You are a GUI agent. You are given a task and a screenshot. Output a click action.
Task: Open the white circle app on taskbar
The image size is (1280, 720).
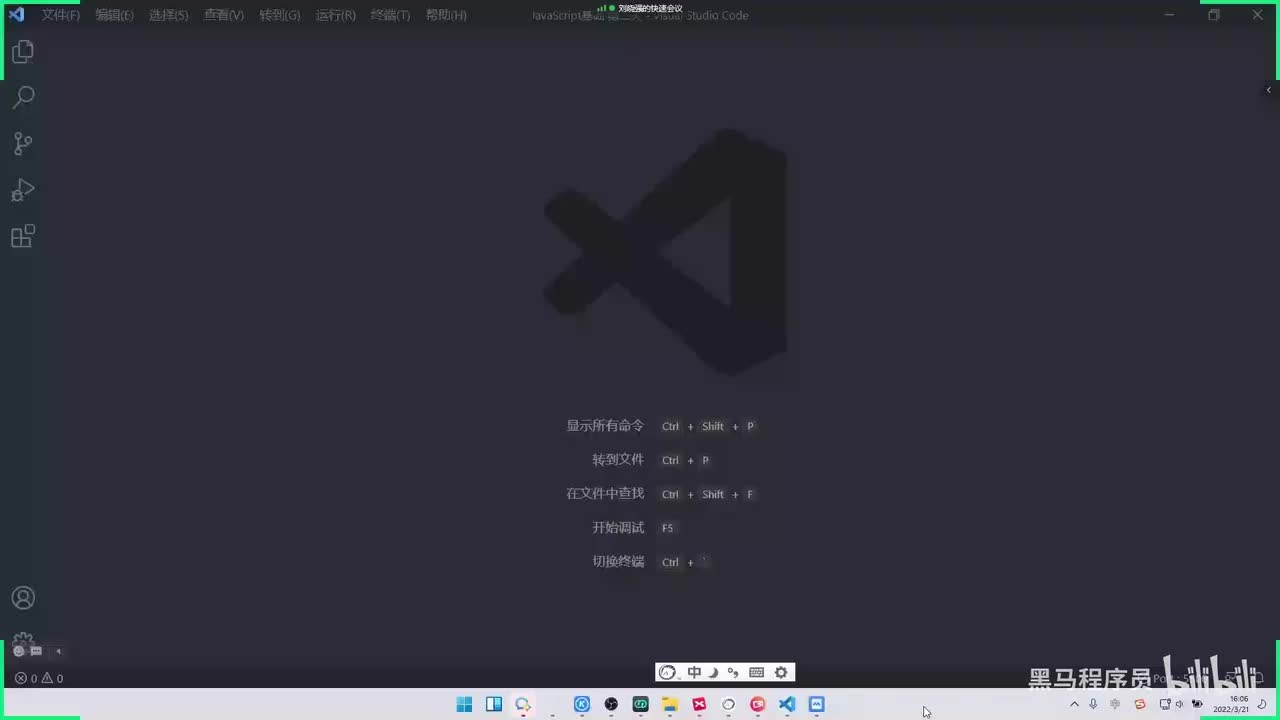tap(728, 704)
